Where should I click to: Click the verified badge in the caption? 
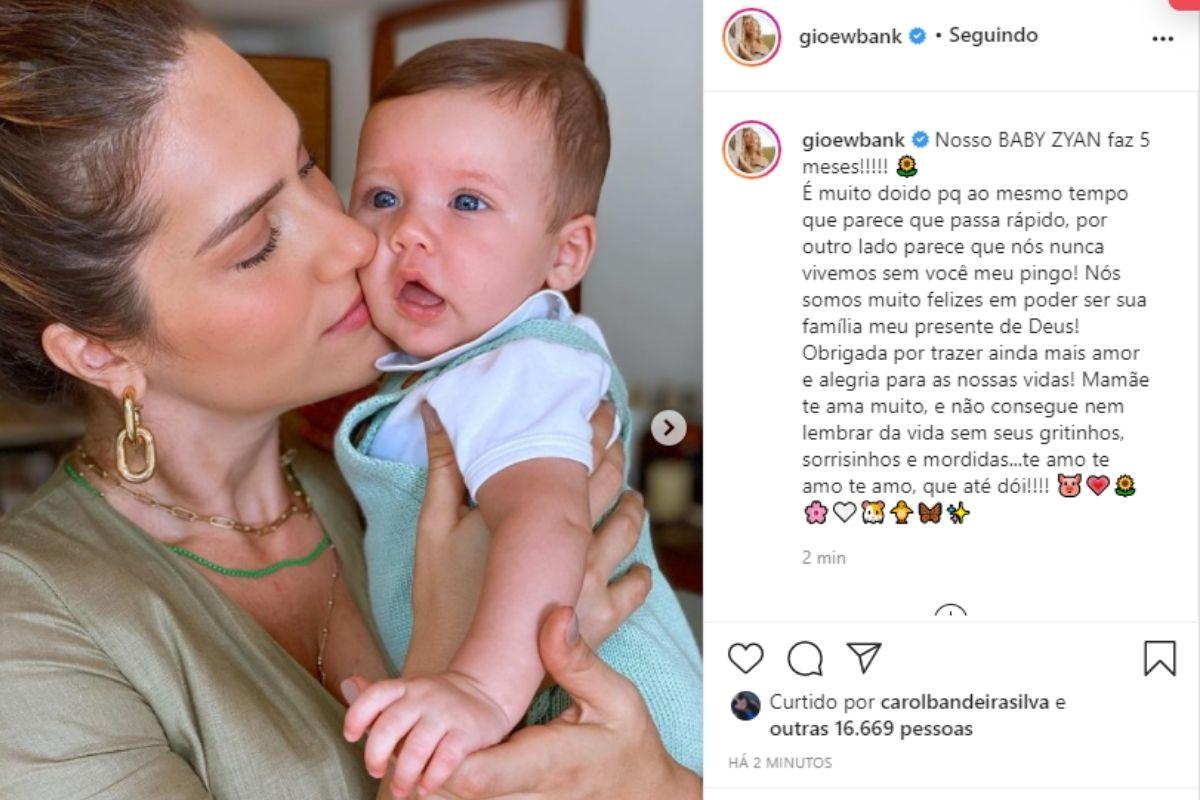(917, 141)
